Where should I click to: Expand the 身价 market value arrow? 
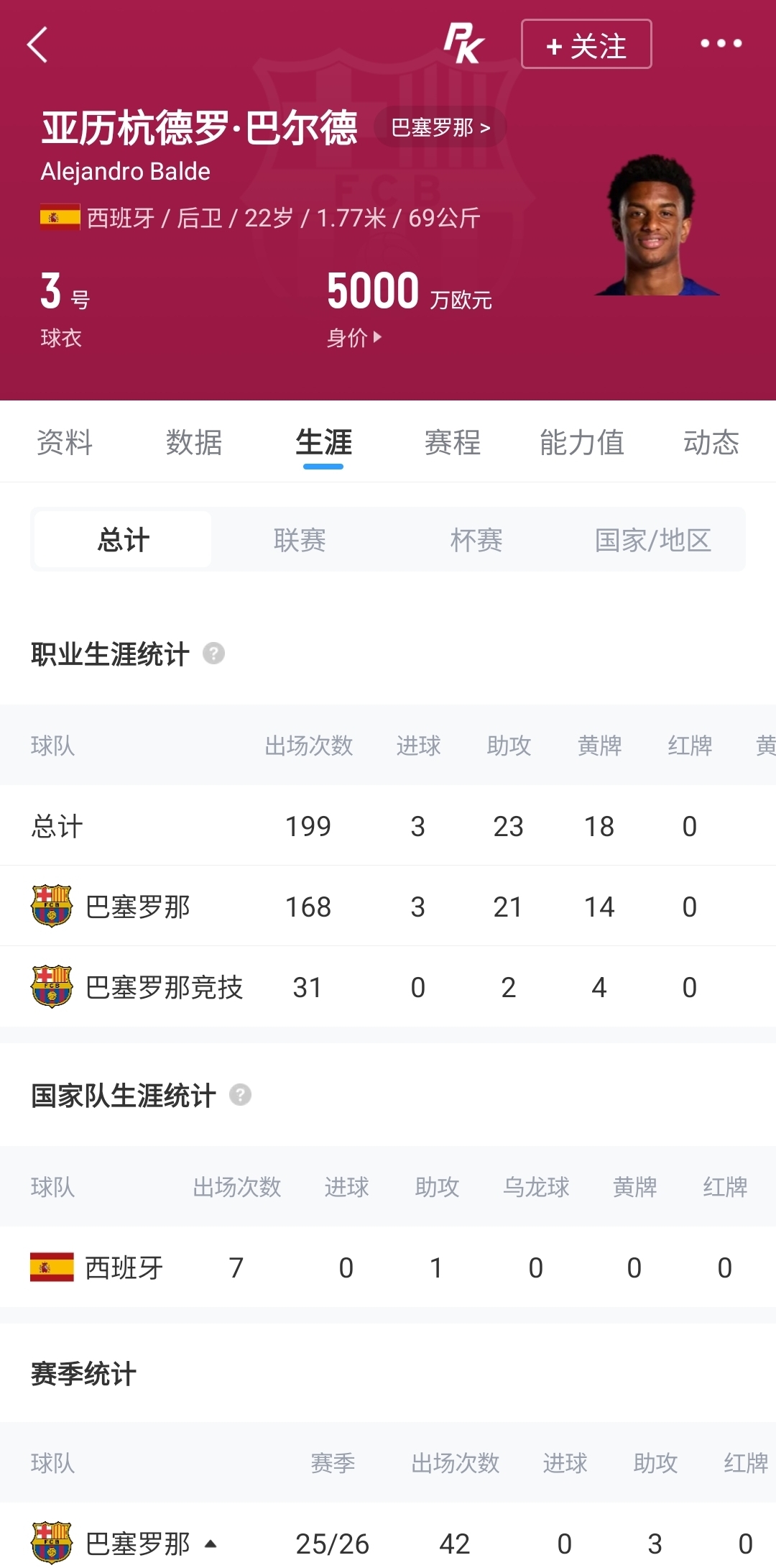[378, 336]
